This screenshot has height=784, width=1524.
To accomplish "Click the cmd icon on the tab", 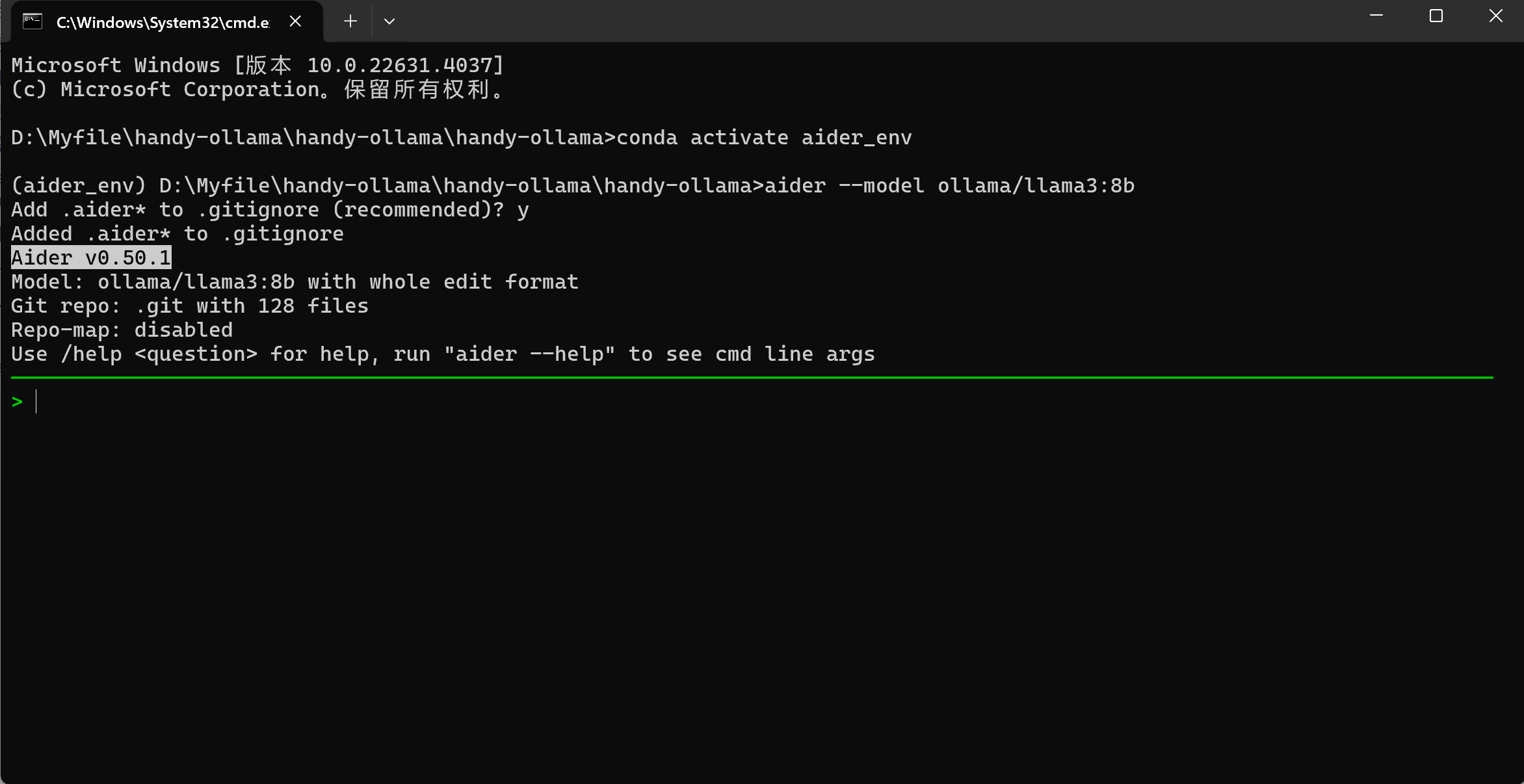I will (x=33, y=21).
